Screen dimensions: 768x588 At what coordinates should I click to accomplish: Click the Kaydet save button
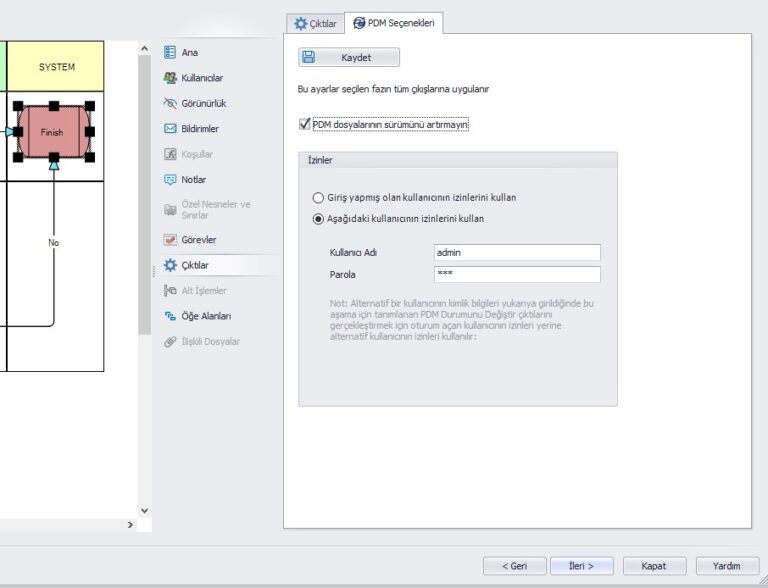click(x=349, y=57)
